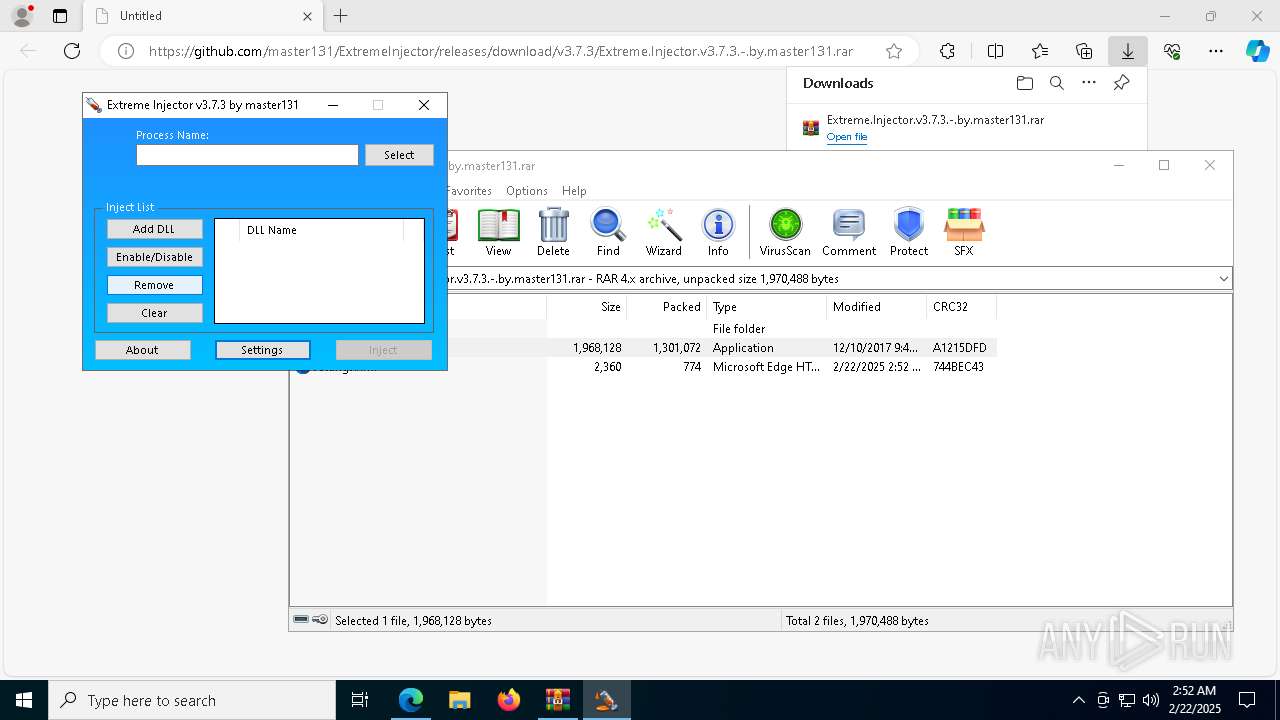The height and width of the screenshot is (720, 1280).
Task: Open File Explorer from taskbar
Action: tap(459, 700)
